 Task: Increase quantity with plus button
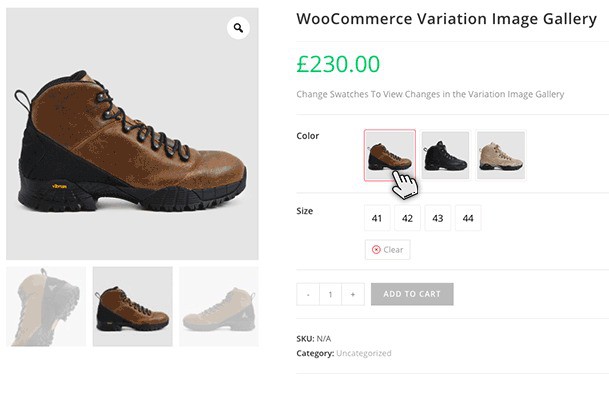coord(352,294)
